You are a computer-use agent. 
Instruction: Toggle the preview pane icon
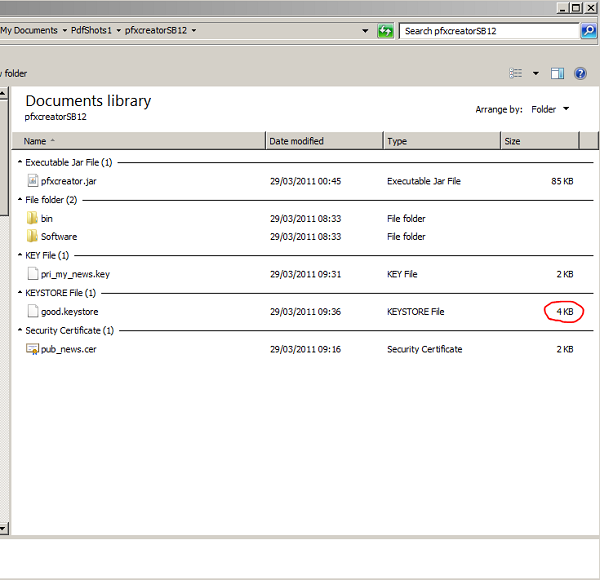557,73
